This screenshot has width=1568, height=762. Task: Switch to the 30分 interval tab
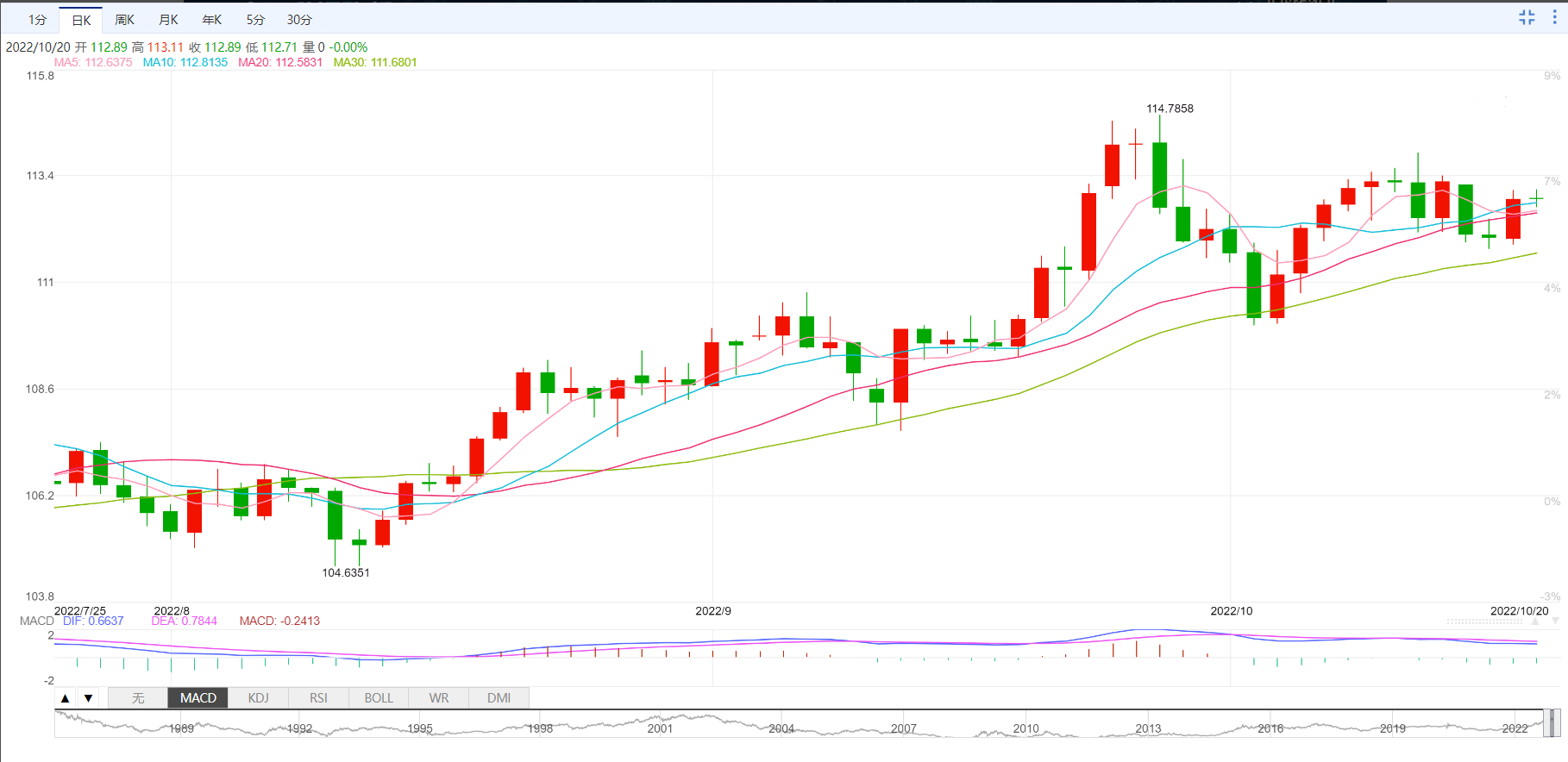tap(299, 20)
